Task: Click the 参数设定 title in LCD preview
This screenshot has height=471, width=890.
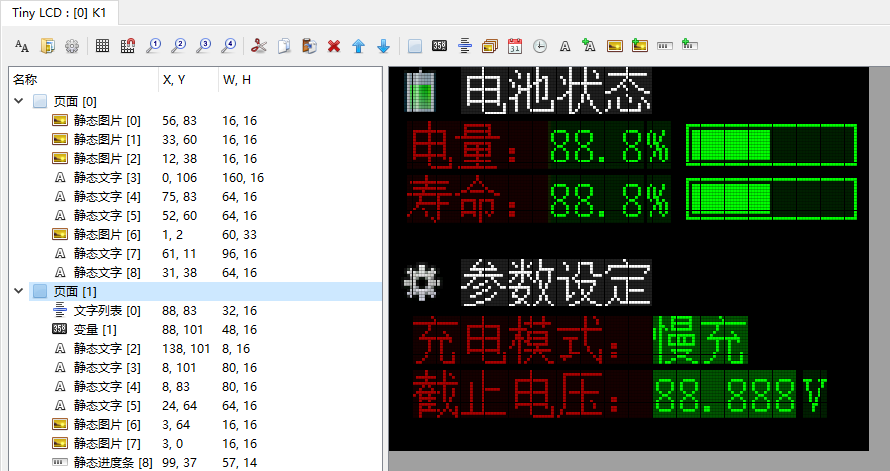Action: (556, 282)
